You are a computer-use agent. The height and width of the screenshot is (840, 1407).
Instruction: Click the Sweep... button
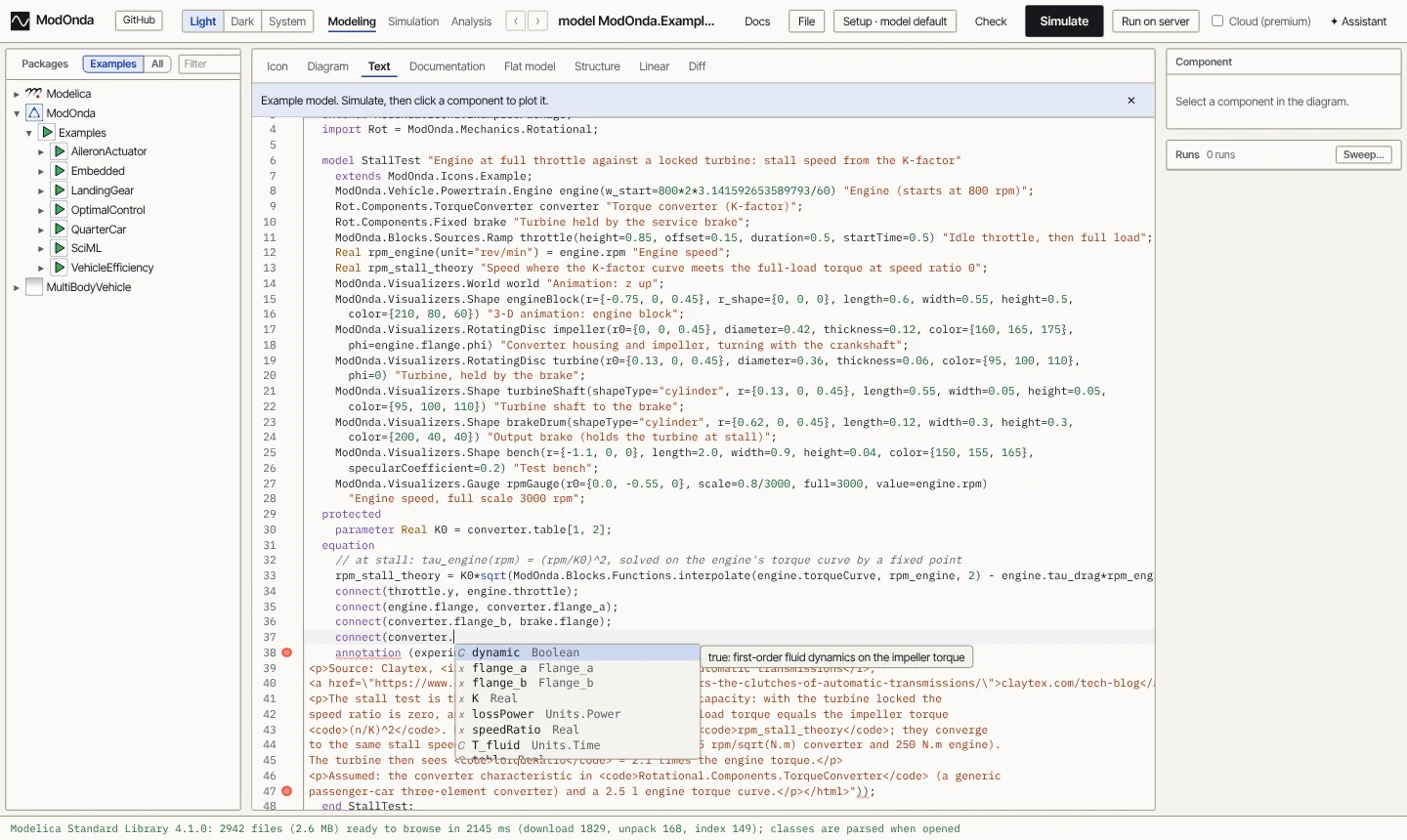pos(1363,155)
